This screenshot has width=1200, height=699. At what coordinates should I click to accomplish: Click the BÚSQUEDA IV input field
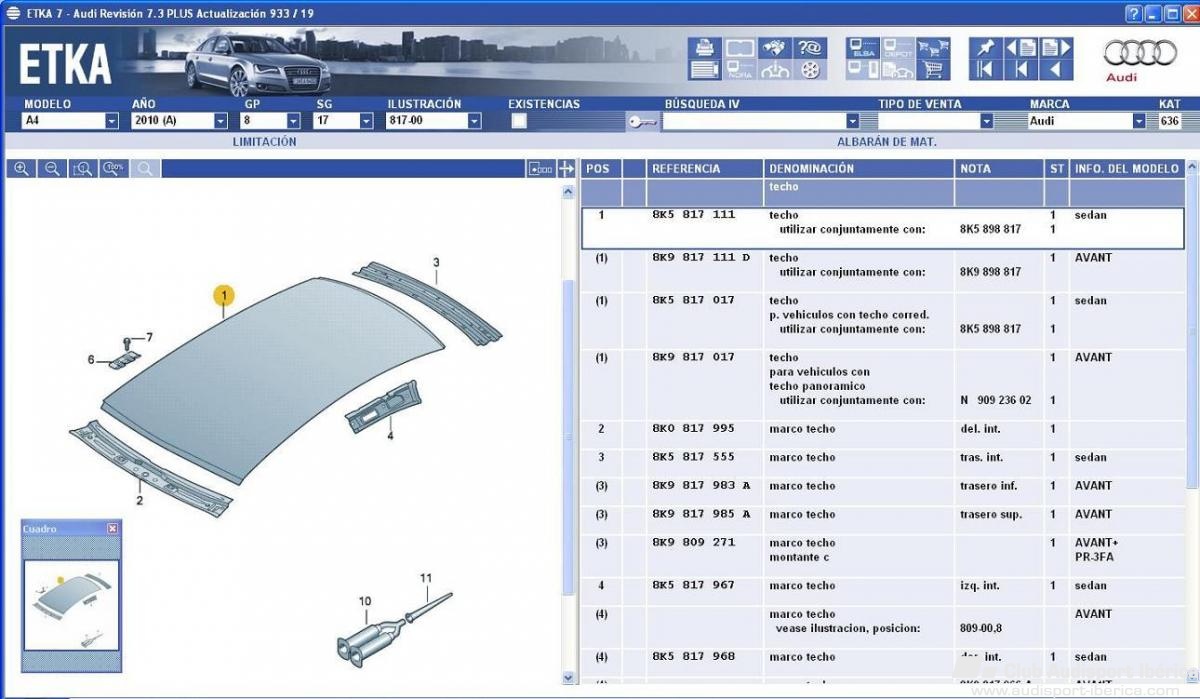tap(753, 121)
